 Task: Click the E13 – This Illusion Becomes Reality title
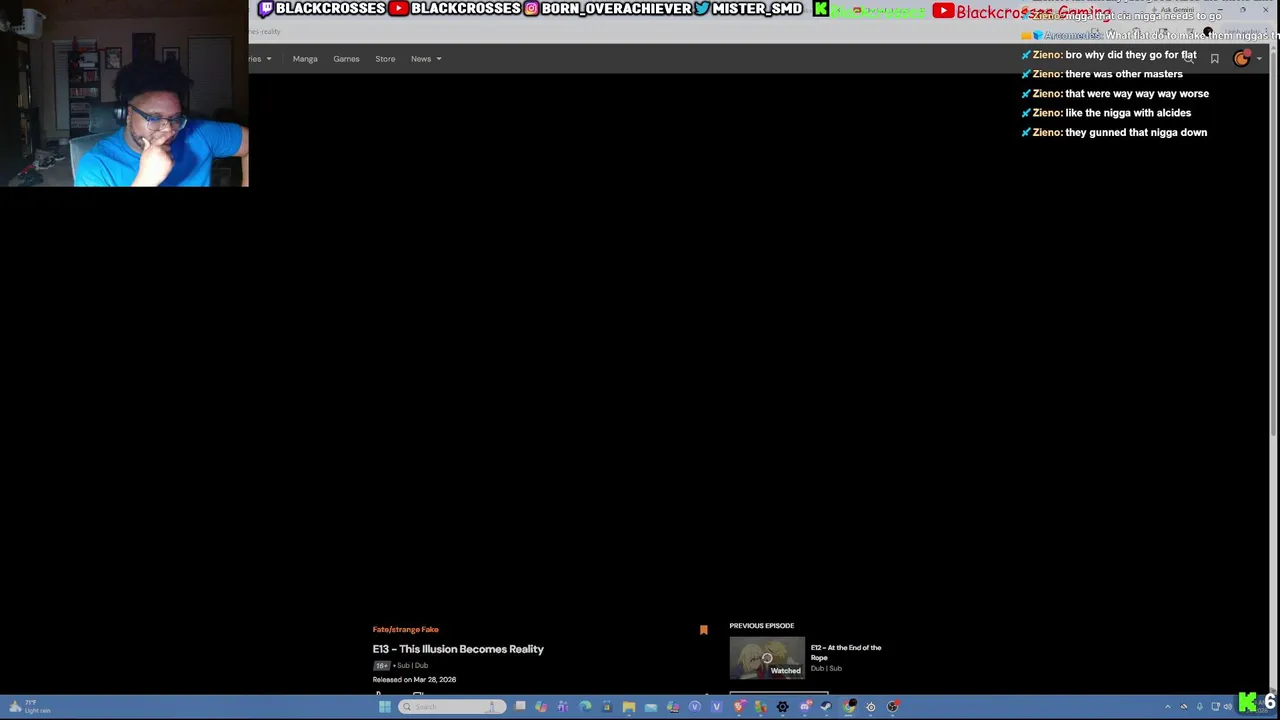(x=458, y=649)
